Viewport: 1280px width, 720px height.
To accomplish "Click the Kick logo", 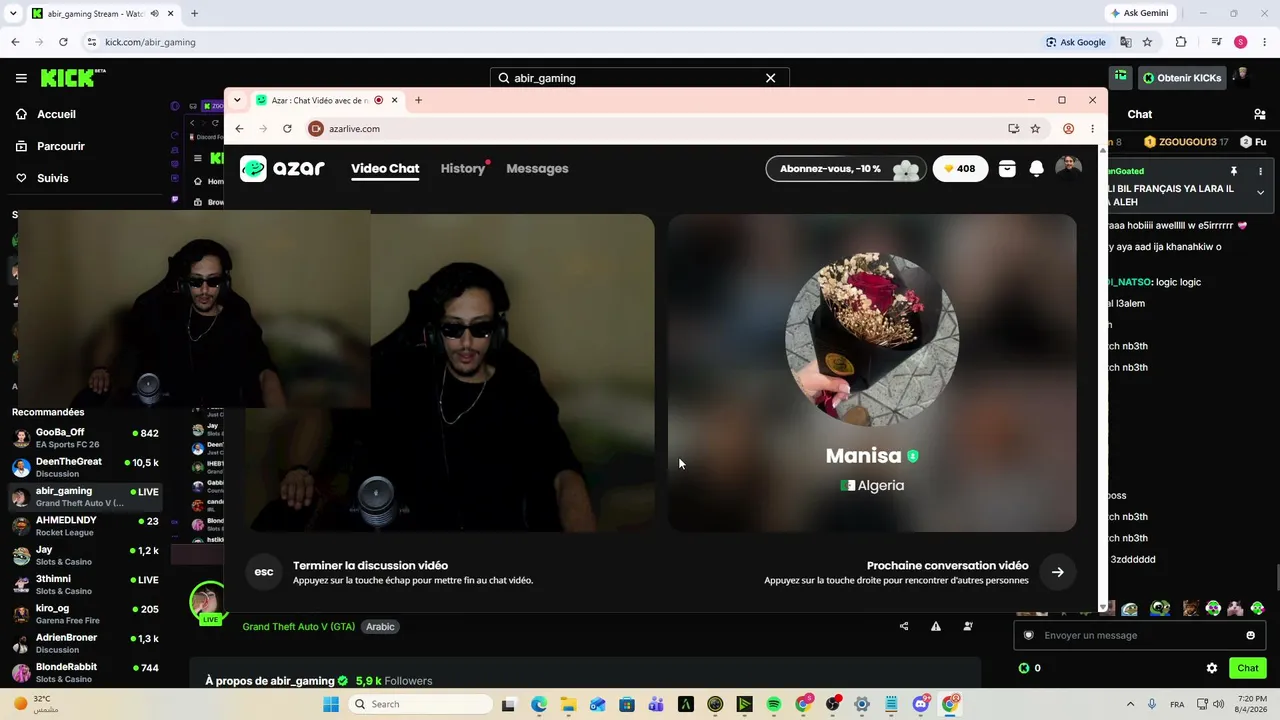I will [x=73, y=78].
